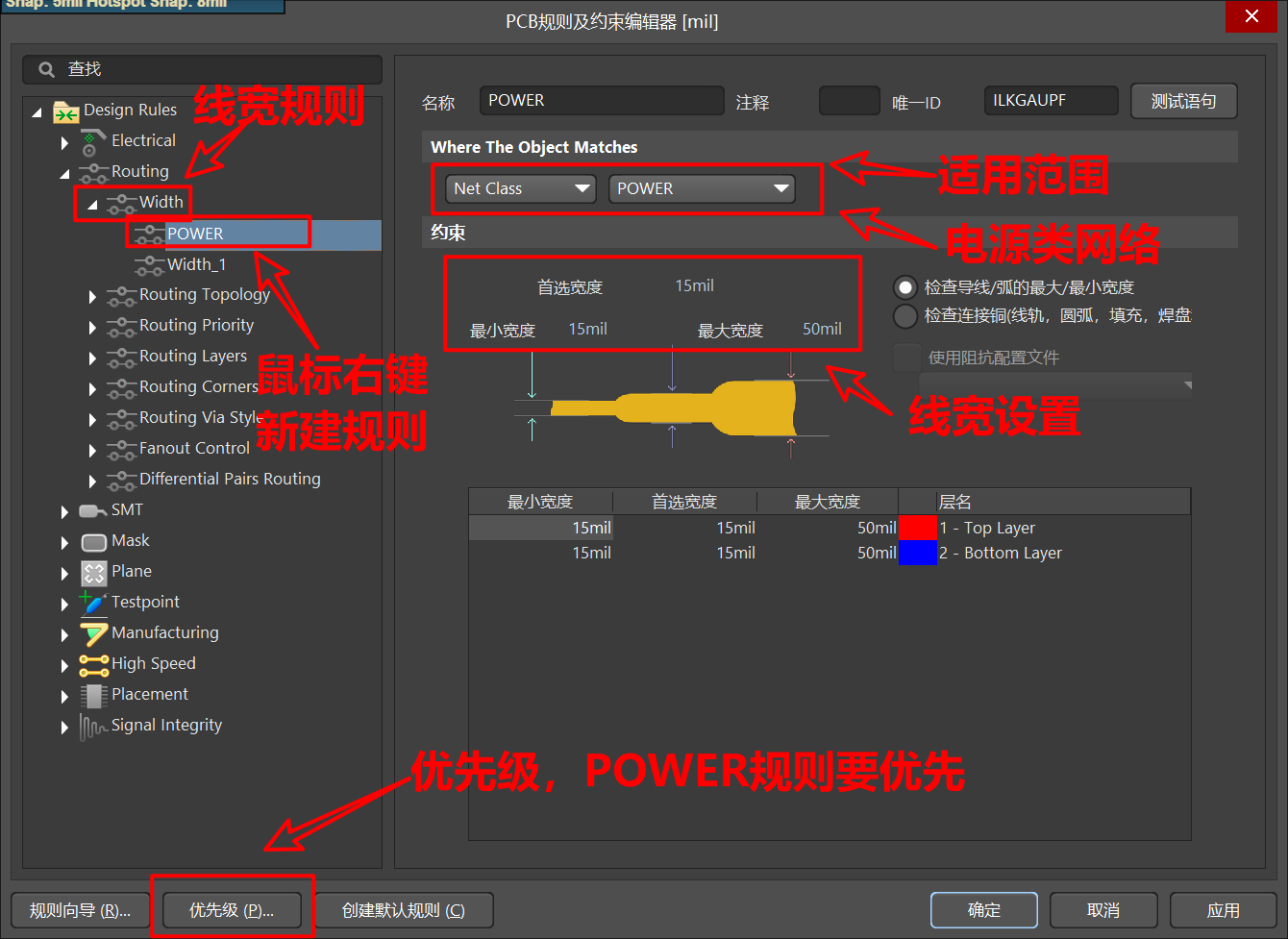Viewport: 1288px width, 939px height.
Task: Click the Placement category icon
Action: click(93, 696)
